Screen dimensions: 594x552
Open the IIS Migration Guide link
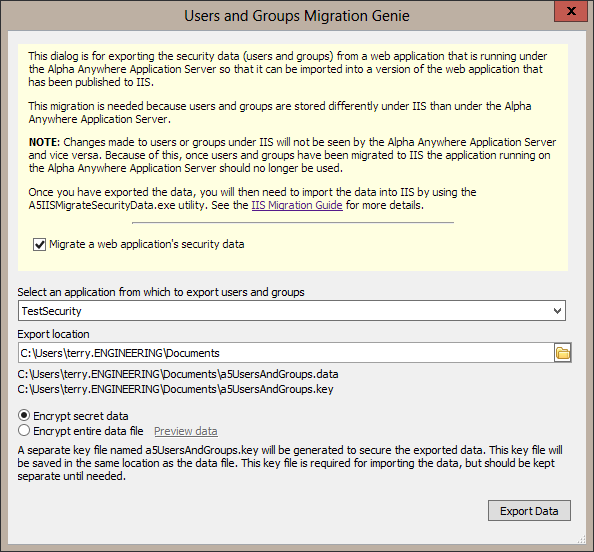point(297,205)
